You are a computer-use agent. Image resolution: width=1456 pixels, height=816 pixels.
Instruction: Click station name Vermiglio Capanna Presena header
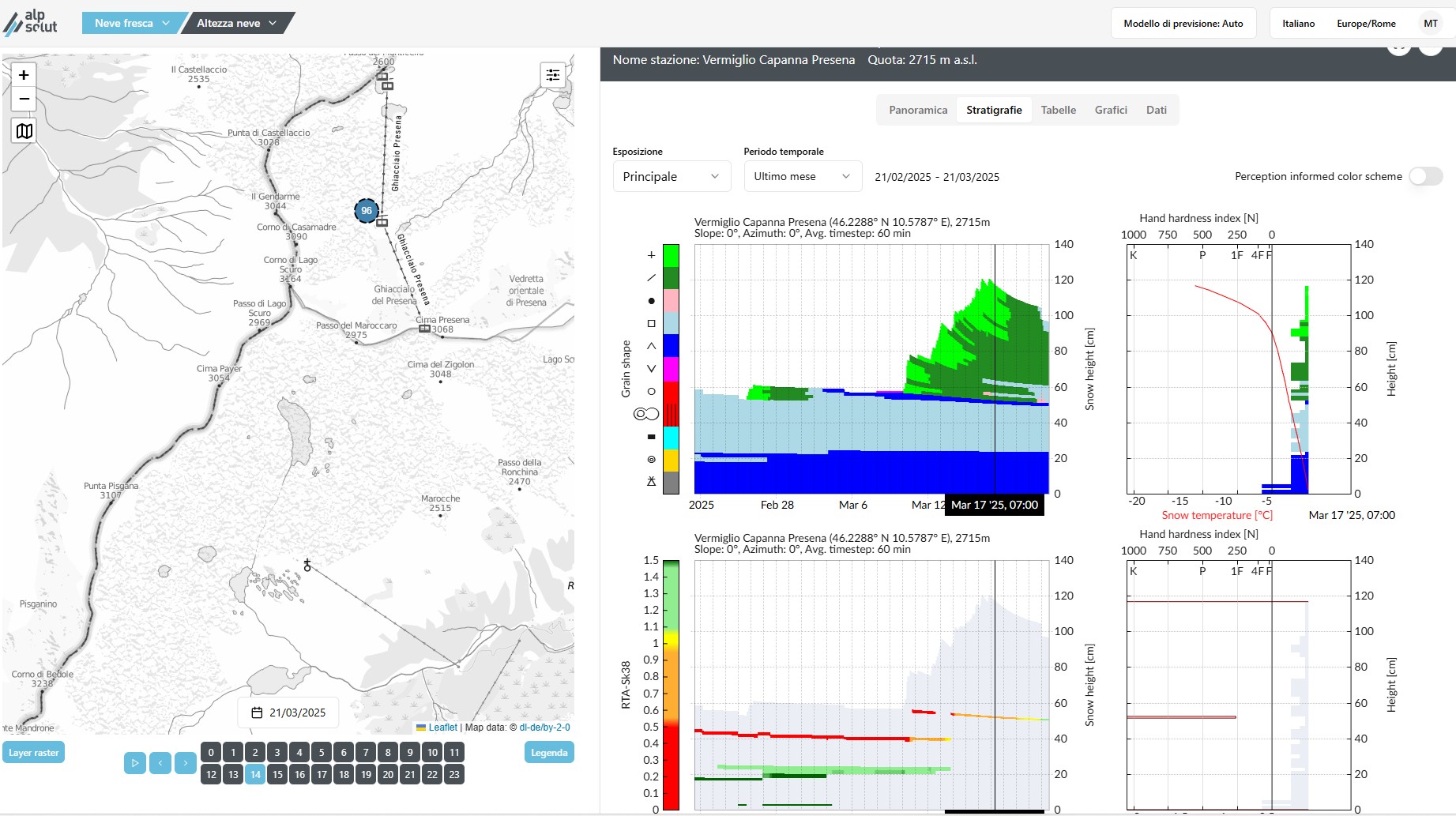(734, 60)
